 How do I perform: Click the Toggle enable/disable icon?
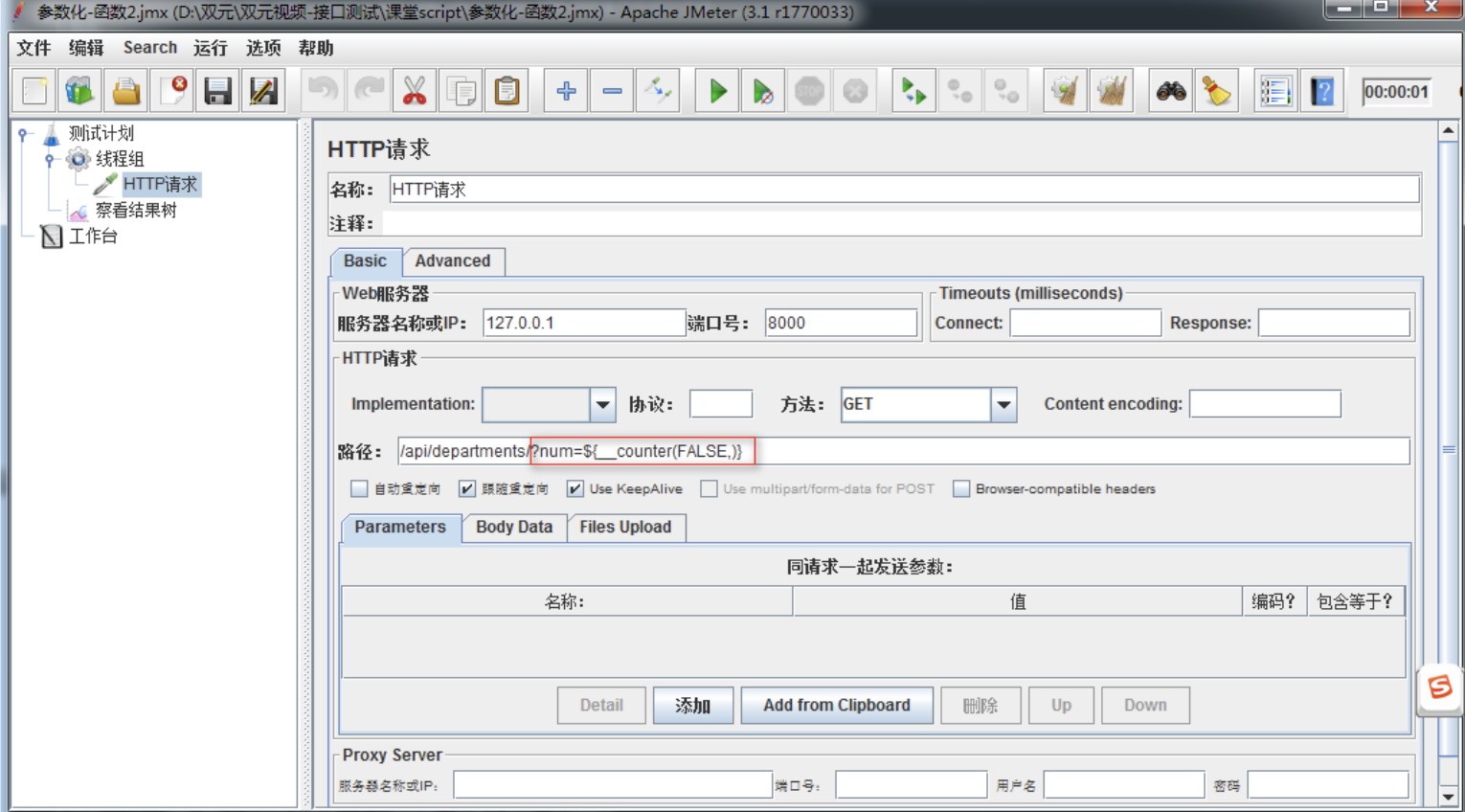658,91
